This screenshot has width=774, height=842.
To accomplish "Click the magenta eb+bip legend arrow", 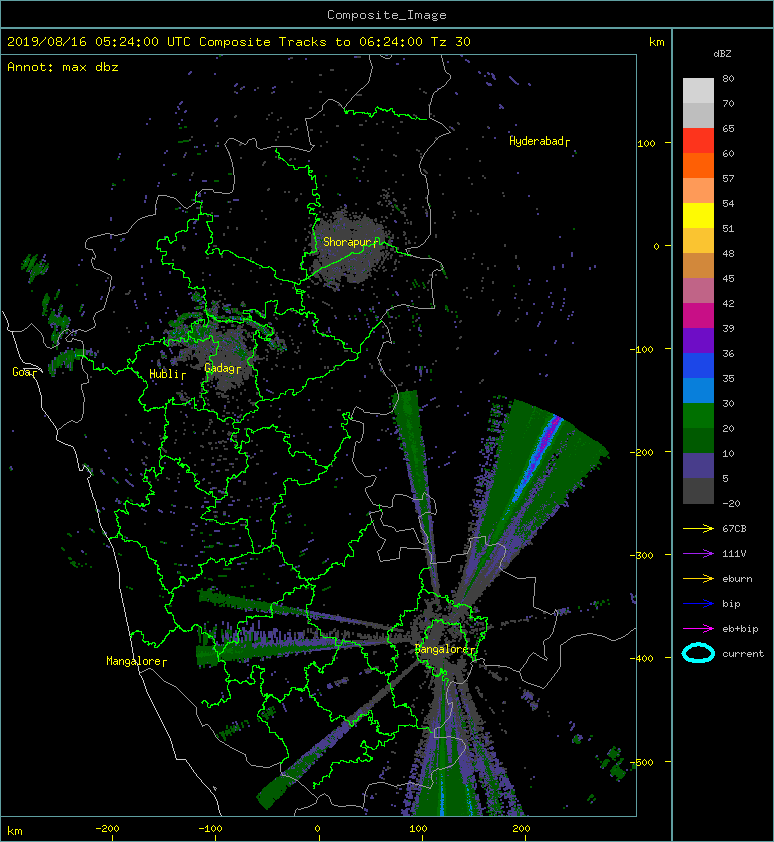I will [698, 628].
